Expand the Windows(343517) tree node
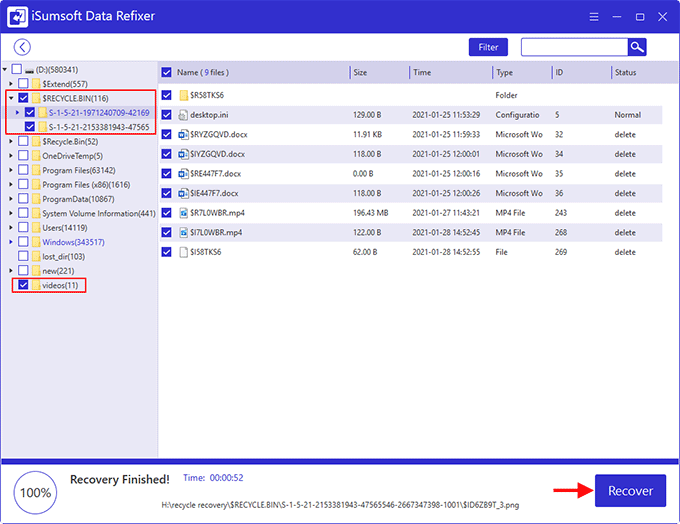 tap(11, 242)
